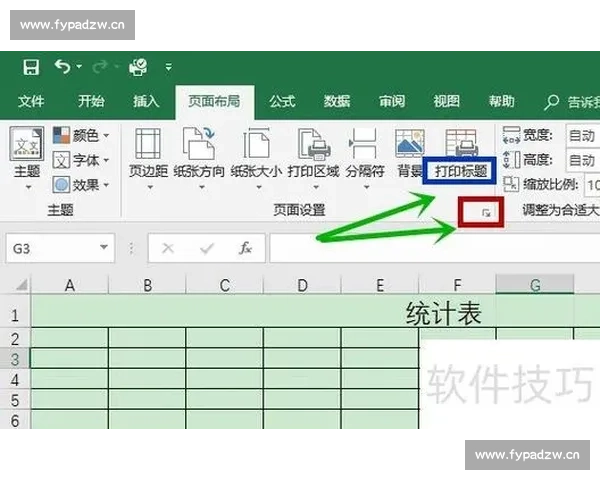Click the 统计表 title cell
Viewport: 600px width, 480px height.
coord(443,313)
